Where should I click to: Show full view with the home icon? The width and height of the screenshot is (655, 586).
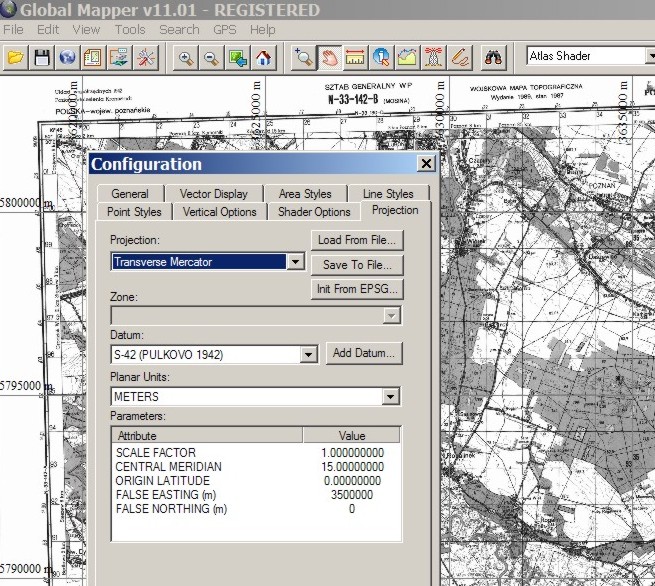pos(264,58)
